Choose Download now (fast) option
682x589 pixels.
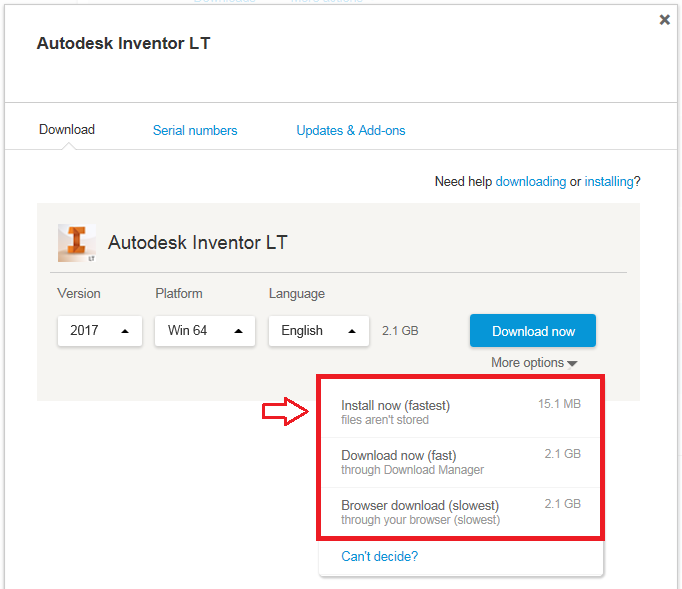461,462
